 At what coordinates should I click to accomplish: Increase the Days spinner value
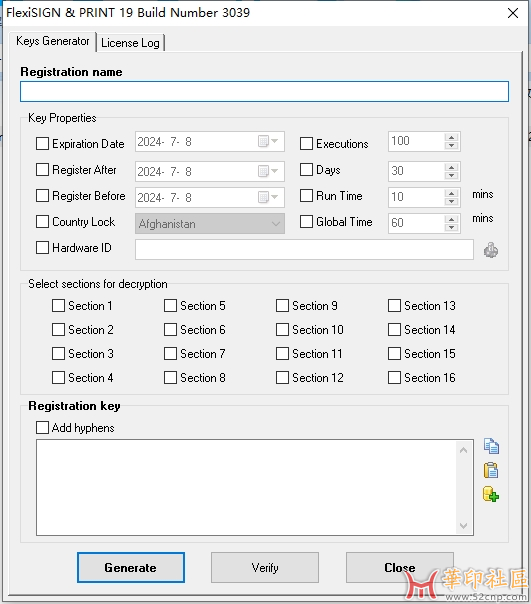(451, 167)
